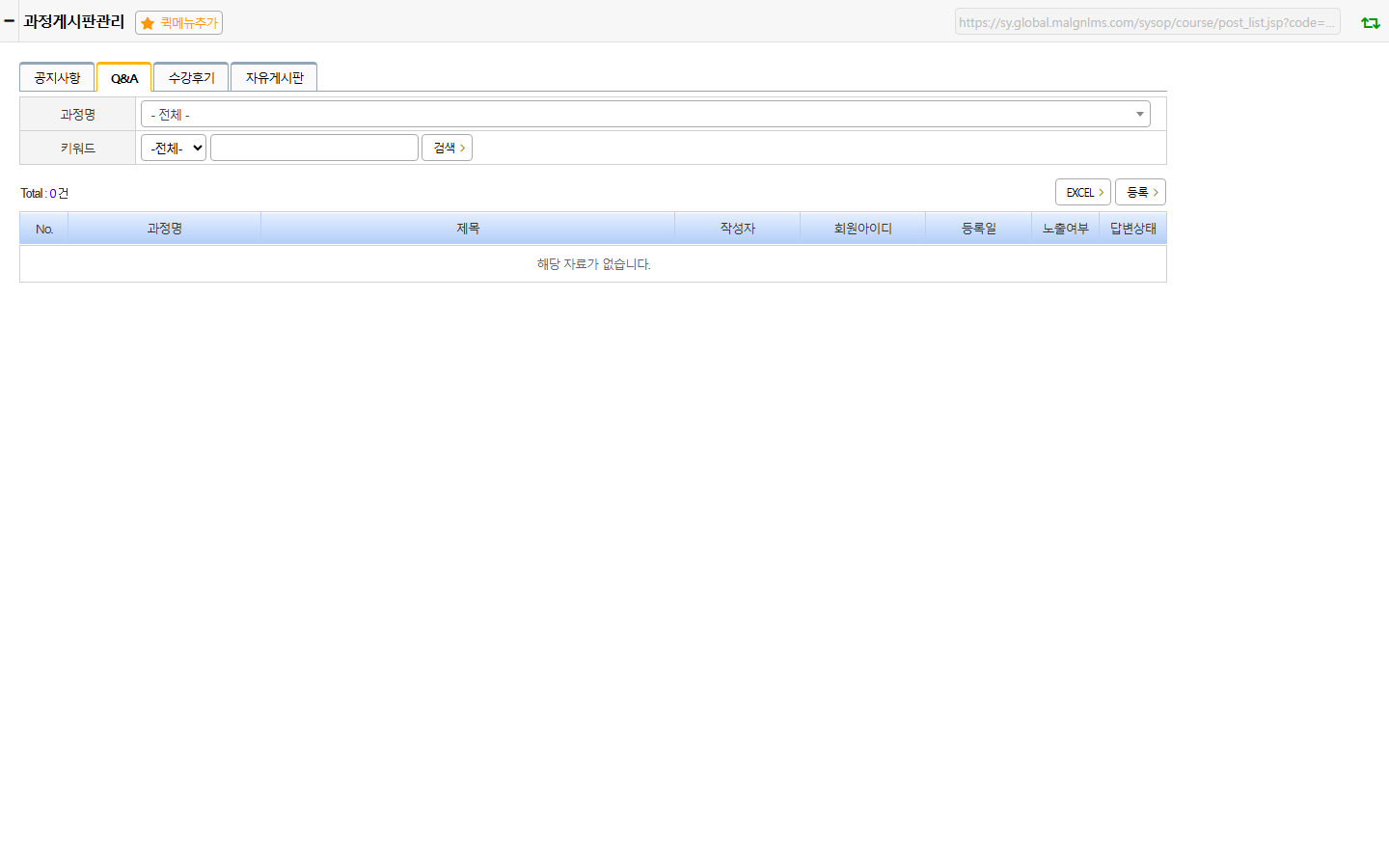Image resolution: width=1389 pixels, height=868 pixels.
Task: Click the 과정명 dropdown arrow
Action: coord(1139,114)
